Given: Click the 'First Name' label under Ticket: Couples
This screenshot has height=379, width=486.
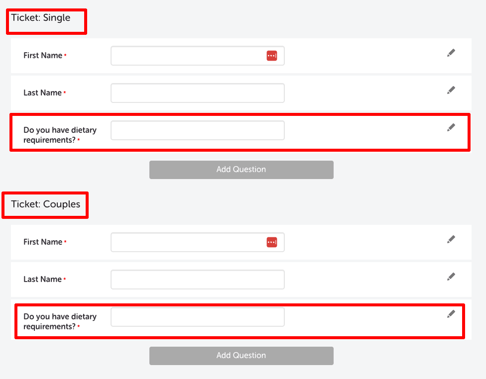Looking at the screenshot, I should click(43, 242).
